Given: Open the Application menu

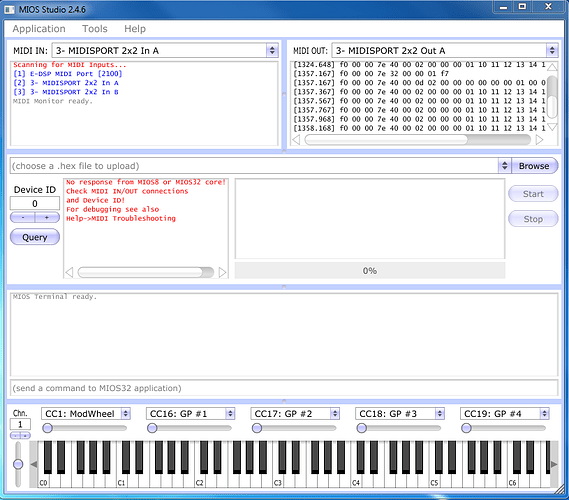Looking at the screenshot, I should pos(39,29).
